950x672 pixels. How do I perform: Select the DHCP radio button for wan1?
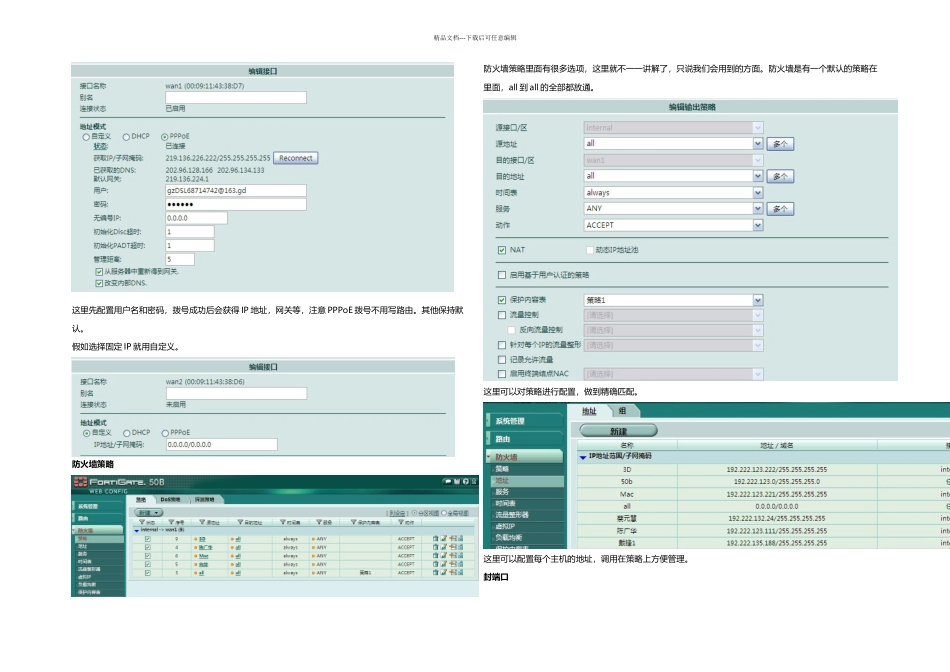pos(126,136)
